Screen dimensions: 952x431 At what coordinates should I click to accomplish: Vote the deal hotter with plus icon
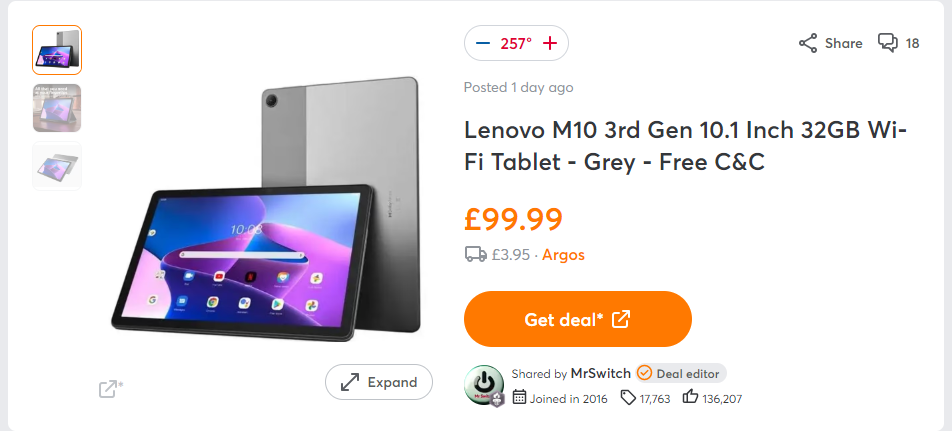click(x=550, y=44)
